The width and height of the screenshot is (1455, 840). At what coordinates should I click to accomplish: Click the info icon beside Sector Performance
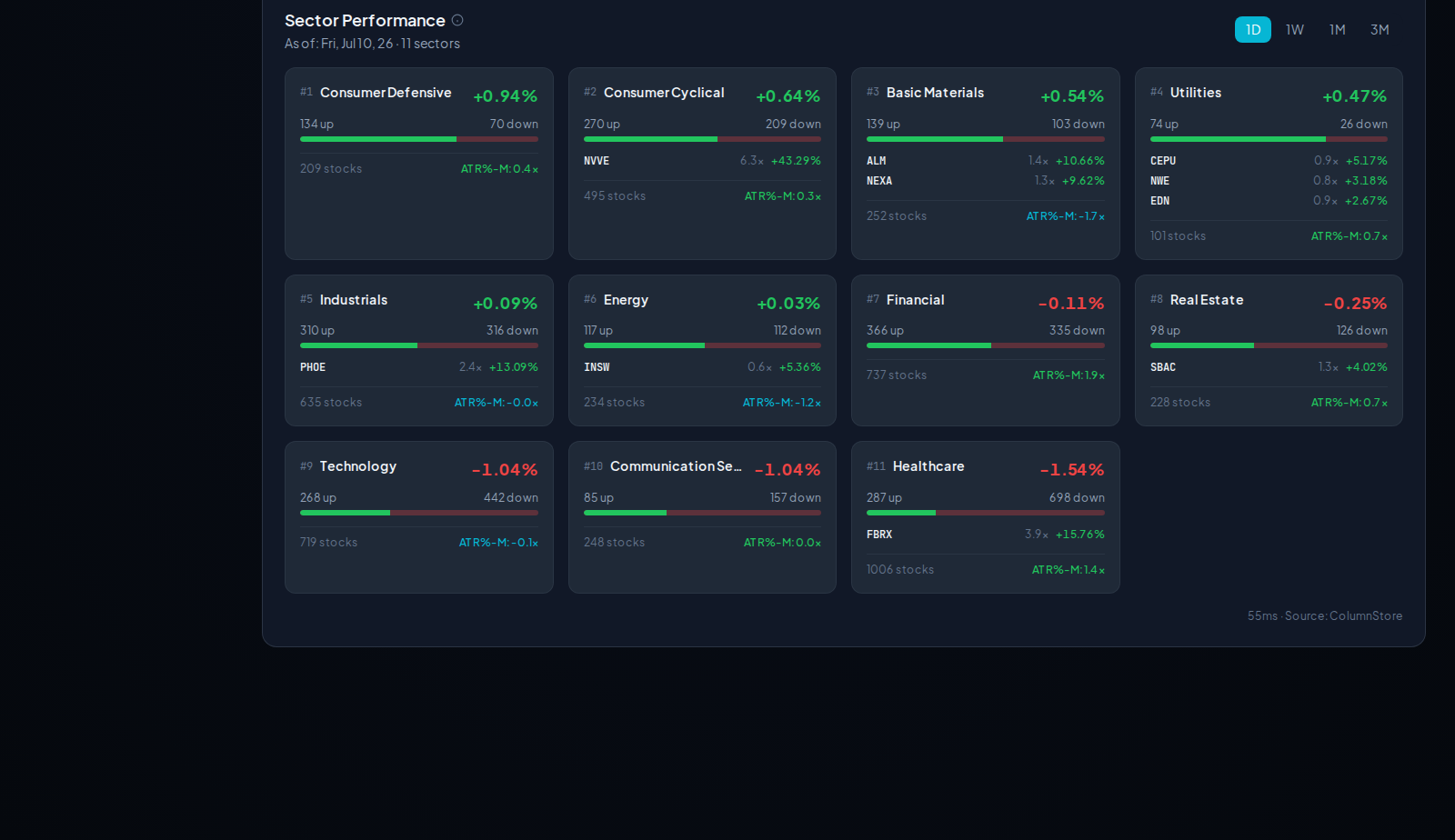pos(457,20)
